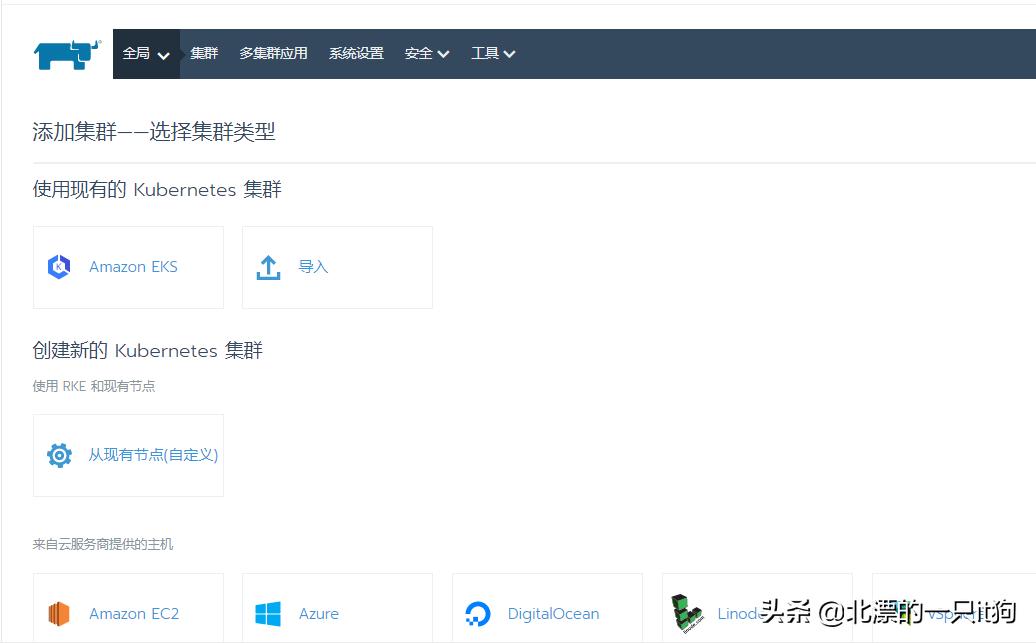Viewport: 1036px width, 644px height.
Task: Open the Amazon EKS link
Action: coord(133,267)
